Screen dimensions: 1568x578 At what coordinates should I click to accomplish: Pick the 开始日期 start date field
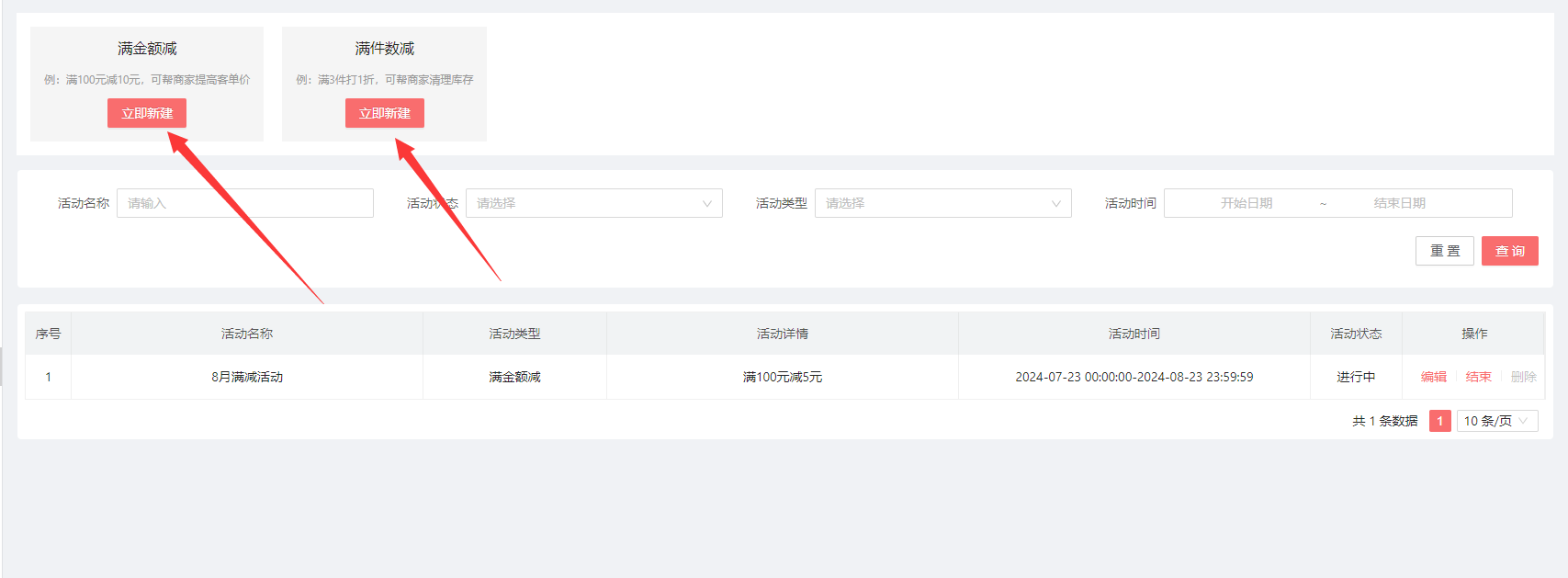pyautogui.click(x=1246, y=203)
